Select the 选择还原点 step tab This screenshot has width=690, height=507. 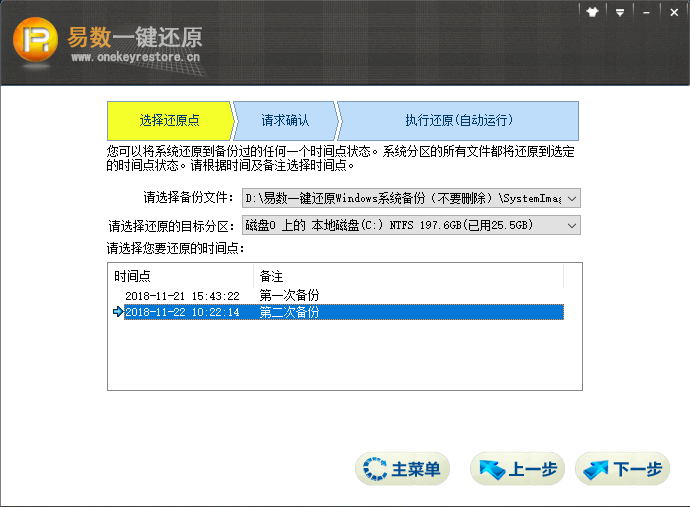169,121
